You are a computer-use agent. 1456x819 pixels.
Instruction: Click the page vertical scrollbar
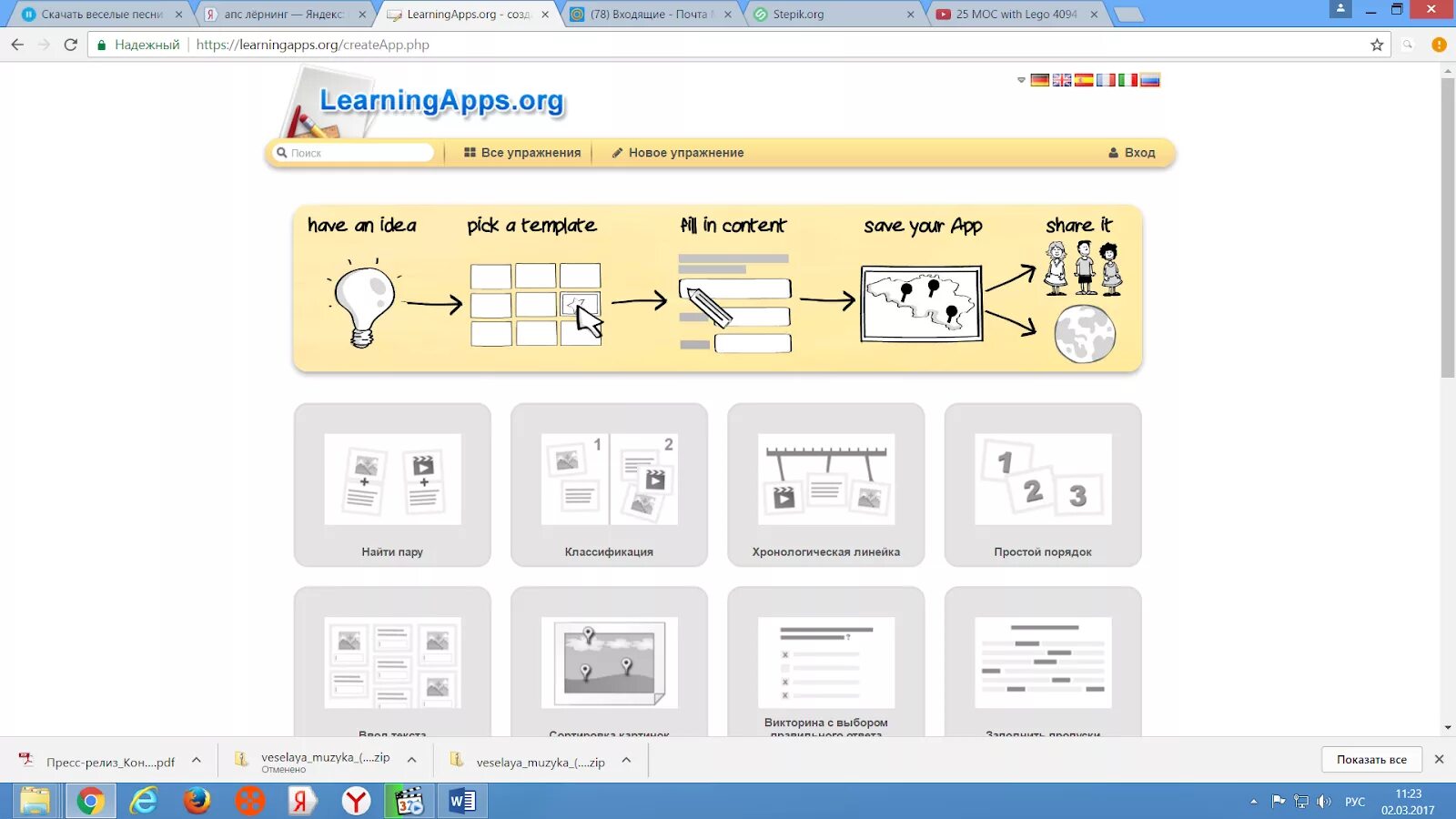click(1447, 227)
